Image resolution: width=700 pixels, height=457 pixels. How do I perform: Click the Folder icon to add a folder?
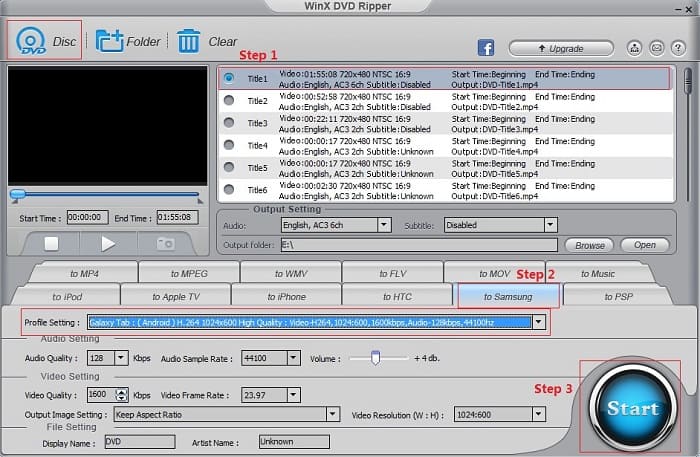point(109,41)
